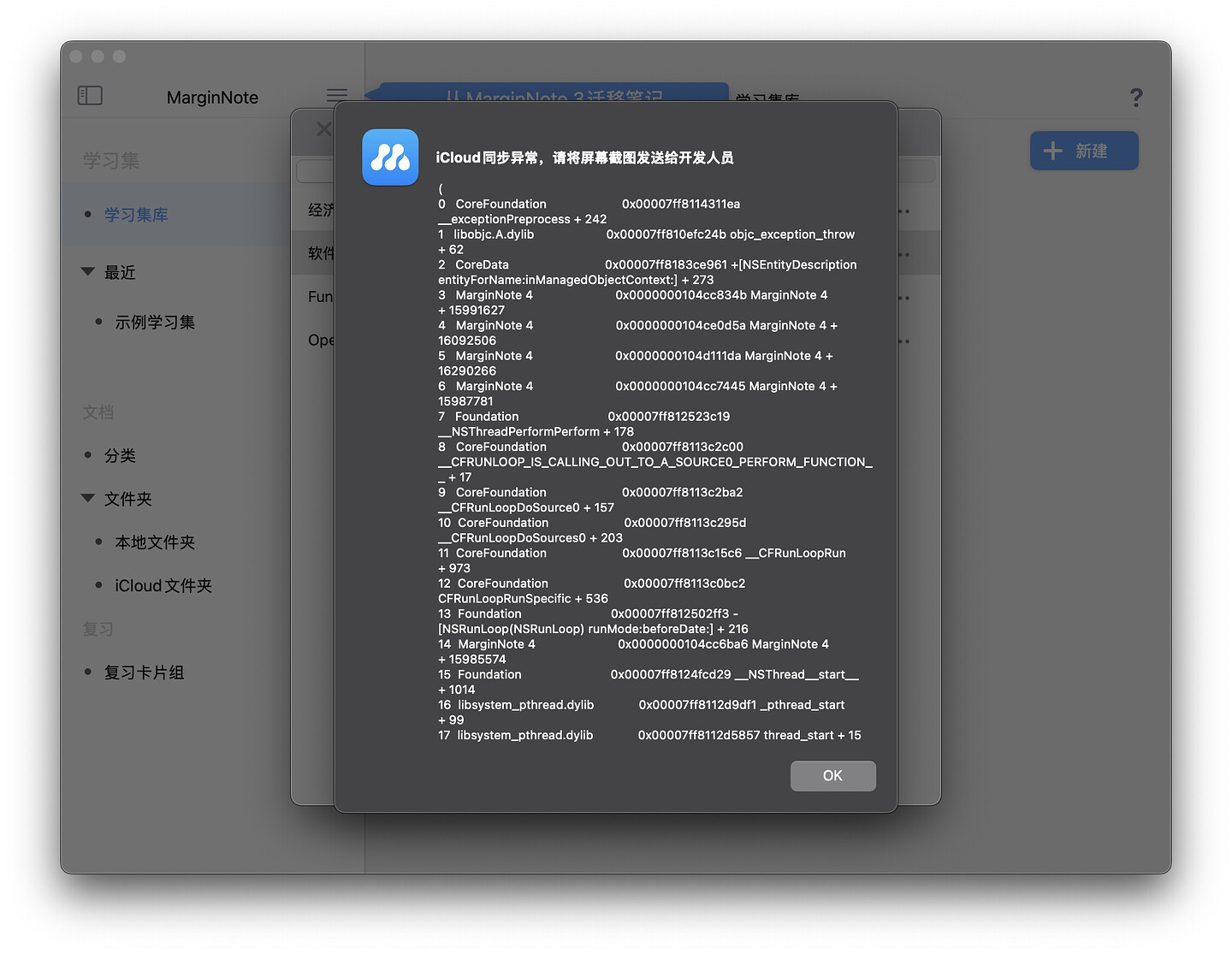The height and width of the screenshot is (954, 1232).
Task: Toggle the sidebar panel icon
Action: tap(90, 96)
